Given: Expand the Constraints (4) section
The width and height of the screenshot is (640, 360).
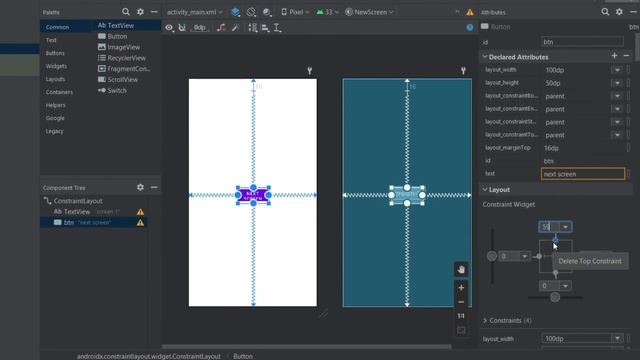Looking at the screenshot, I should click(485, 320).
